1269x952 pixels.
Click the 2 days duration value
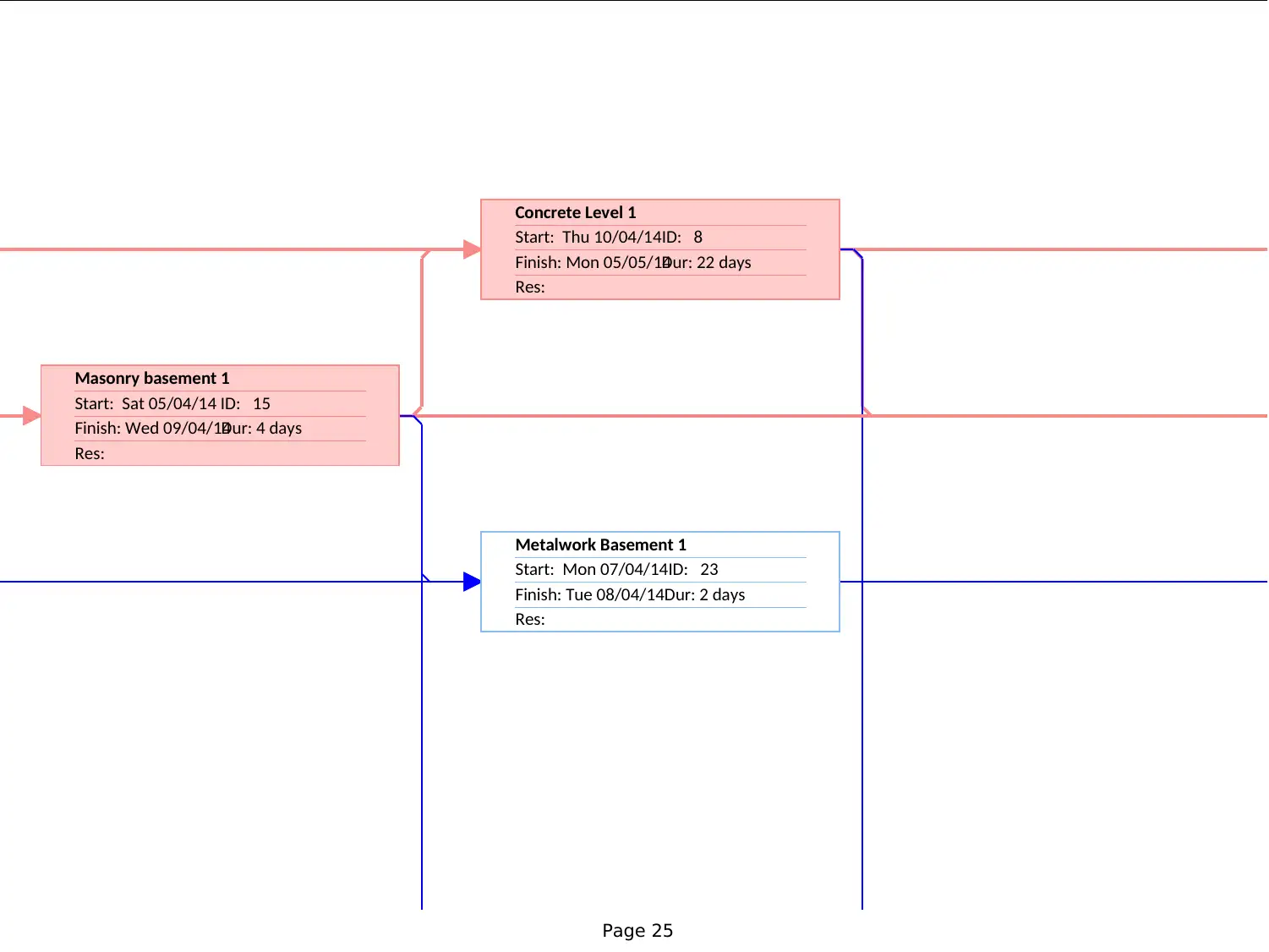(722, 595)
